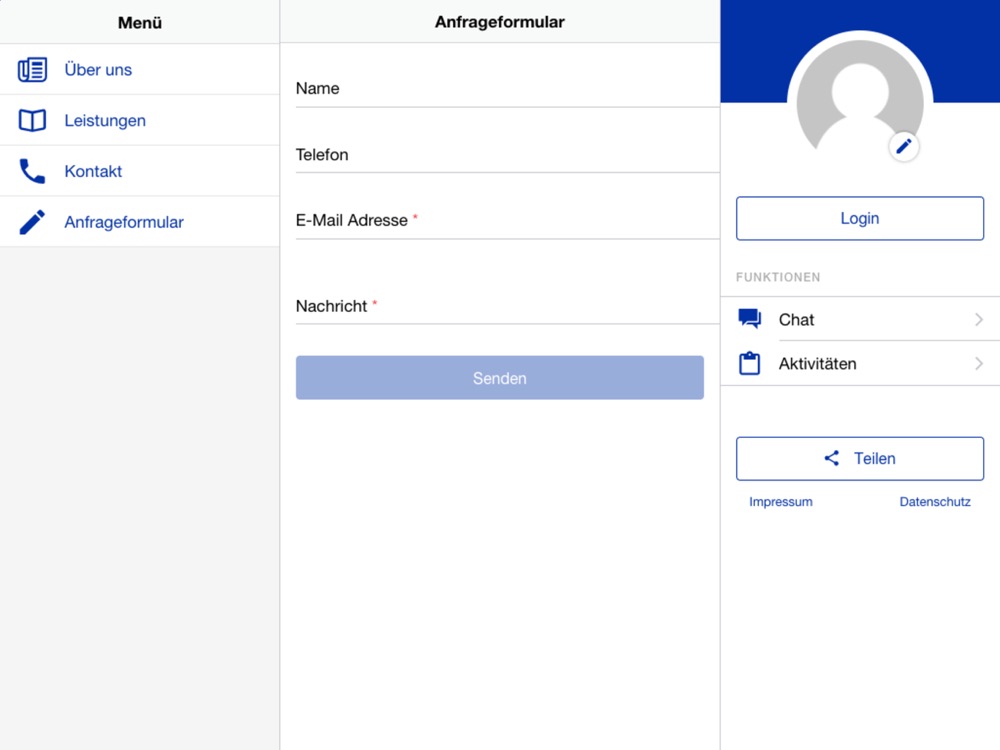Screen dimensions: 1000x750
Task: Click the clipboard icon for Aktivitäten
Action: [x=749, y=363]
